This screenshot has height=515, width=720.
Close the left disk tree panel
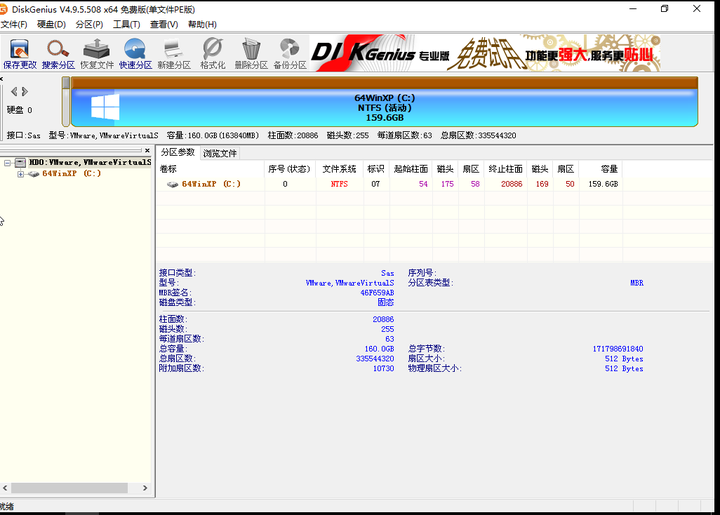point(147,151)
